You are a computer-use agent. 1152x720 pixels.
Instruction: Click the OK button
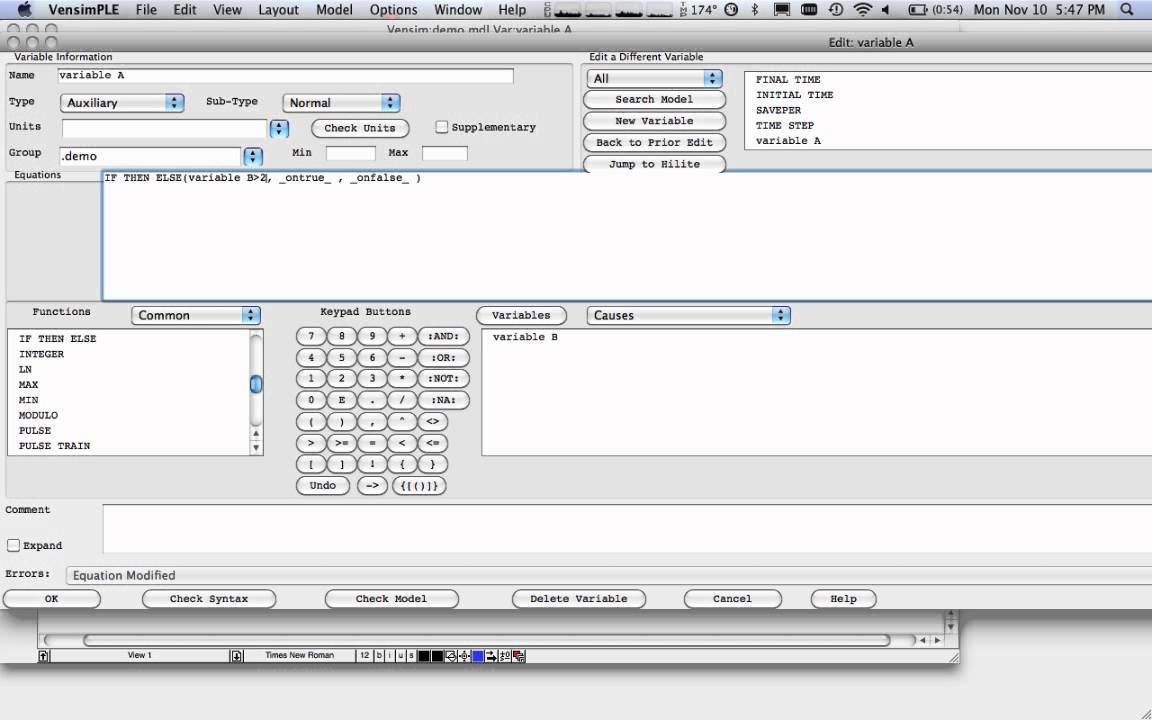click(x=51, y=599)
